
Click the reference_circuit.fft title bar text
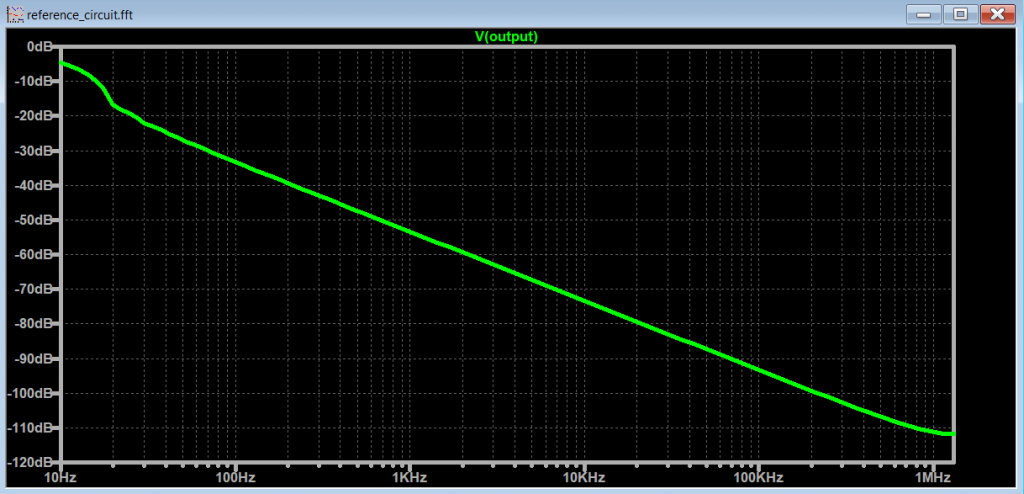click(x=80, y=15)
